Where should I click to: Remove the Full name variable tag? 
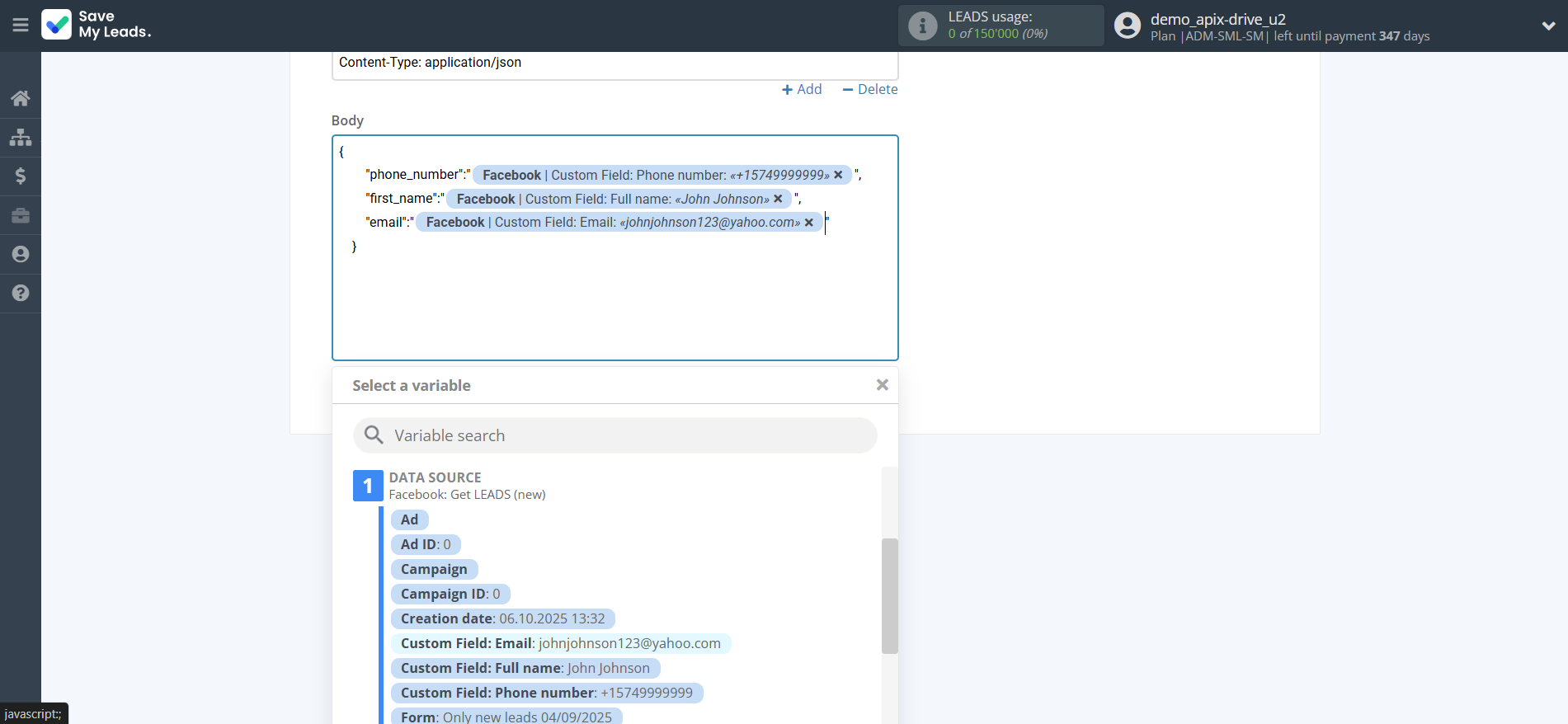click(x=778, y=199)
